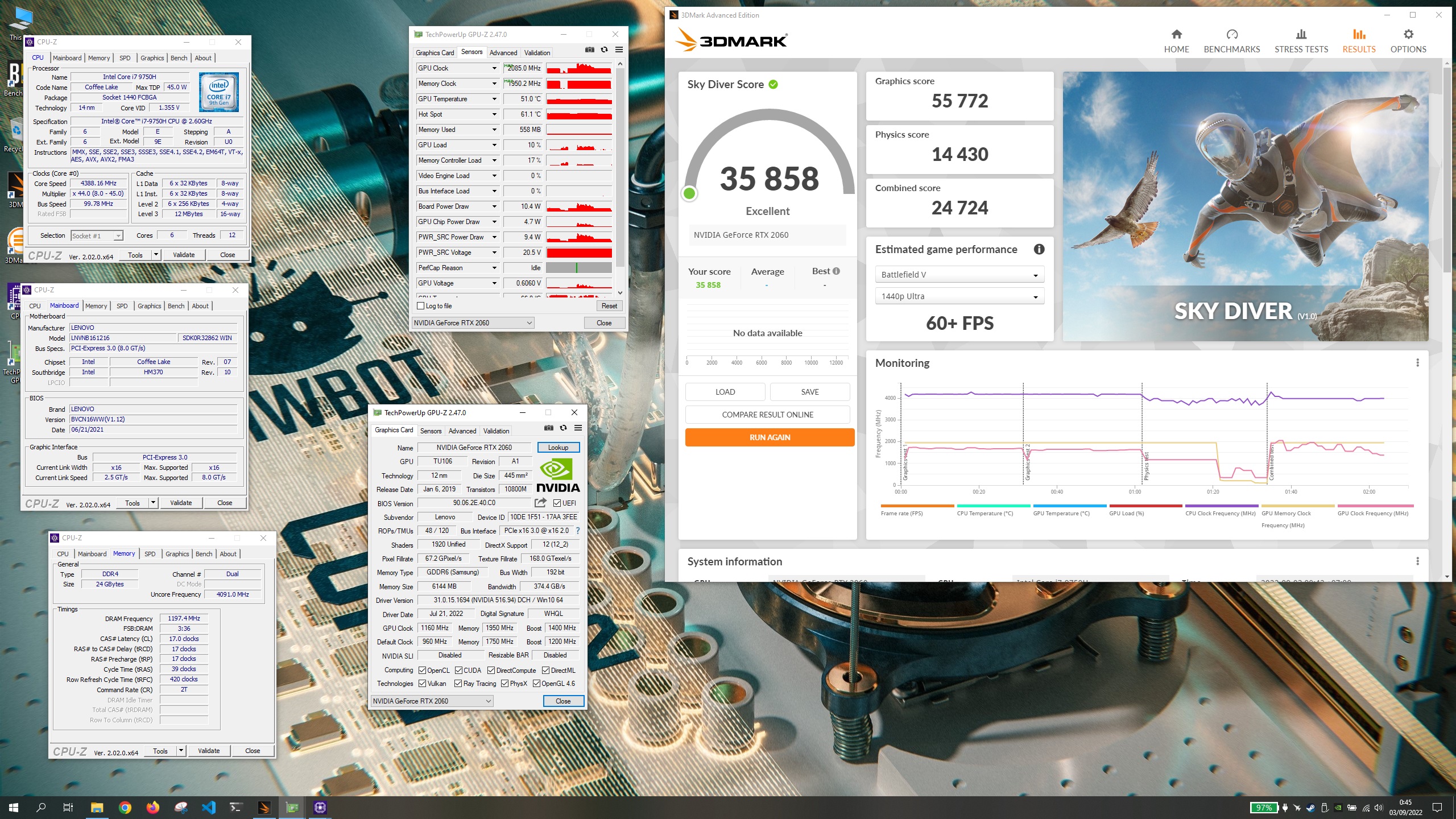1456x819 pixels.
Task: Open the 3DMark HOME section
Action: coord(1176,41)
